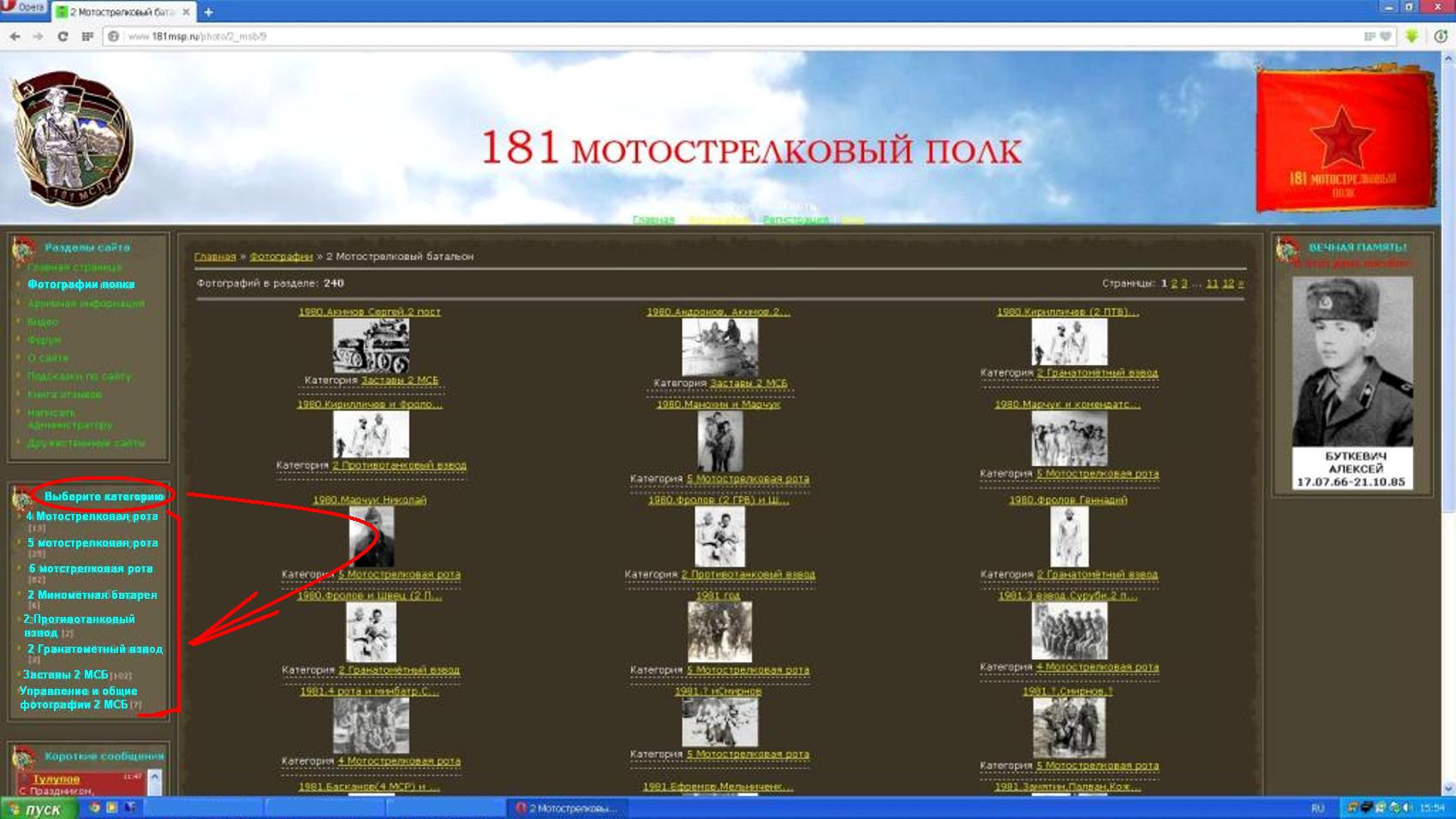Open 'Подсказки по сайту' sidebar item
This screenshot has width=1456, height=819.
point(79,376)
